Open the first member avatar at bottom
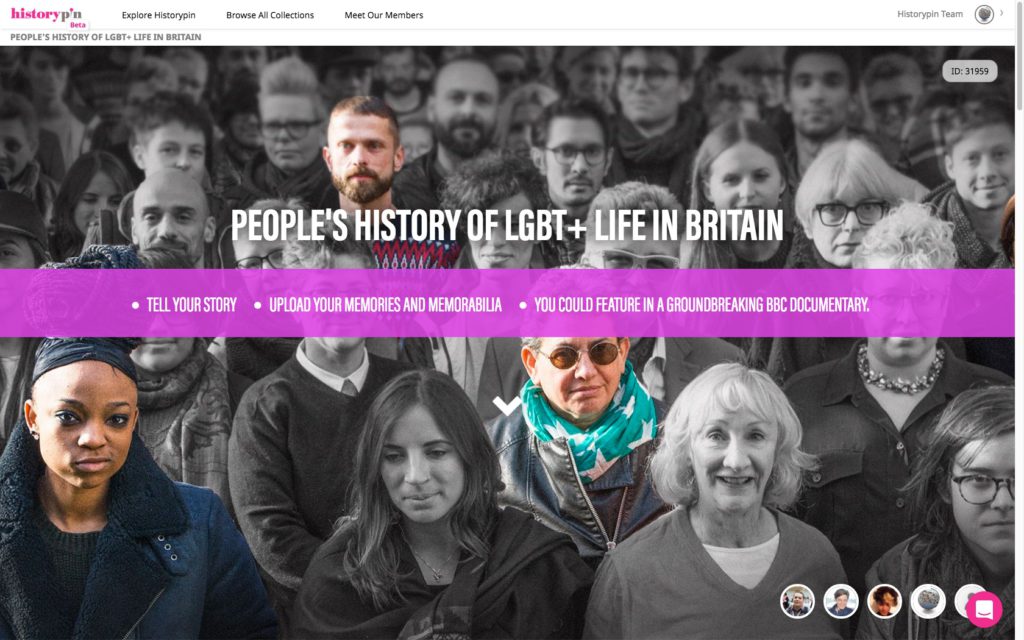 tap(797, 601)
